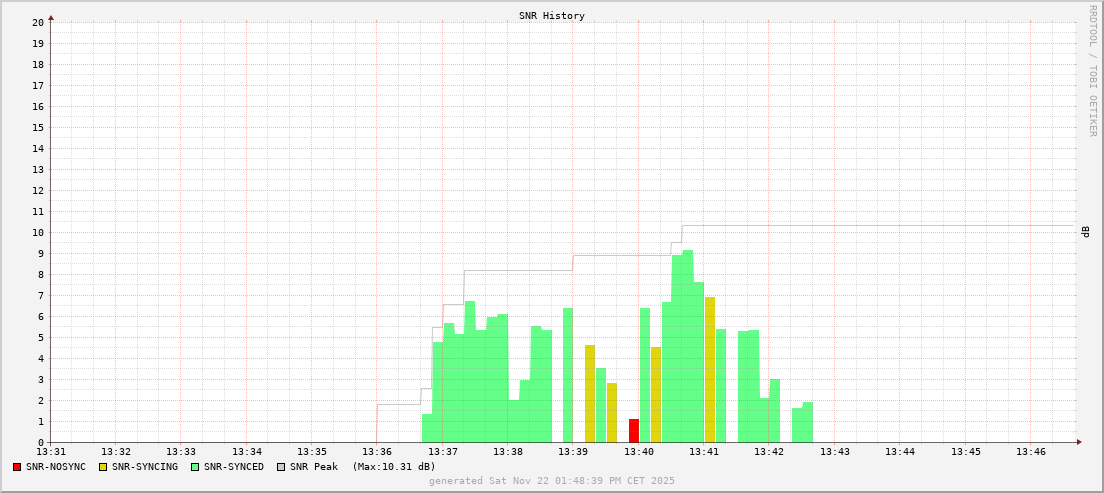Click the 20 value on the vertical axis
The height and width of the screenshot is (493, 1104).
[x=38, y=22]
